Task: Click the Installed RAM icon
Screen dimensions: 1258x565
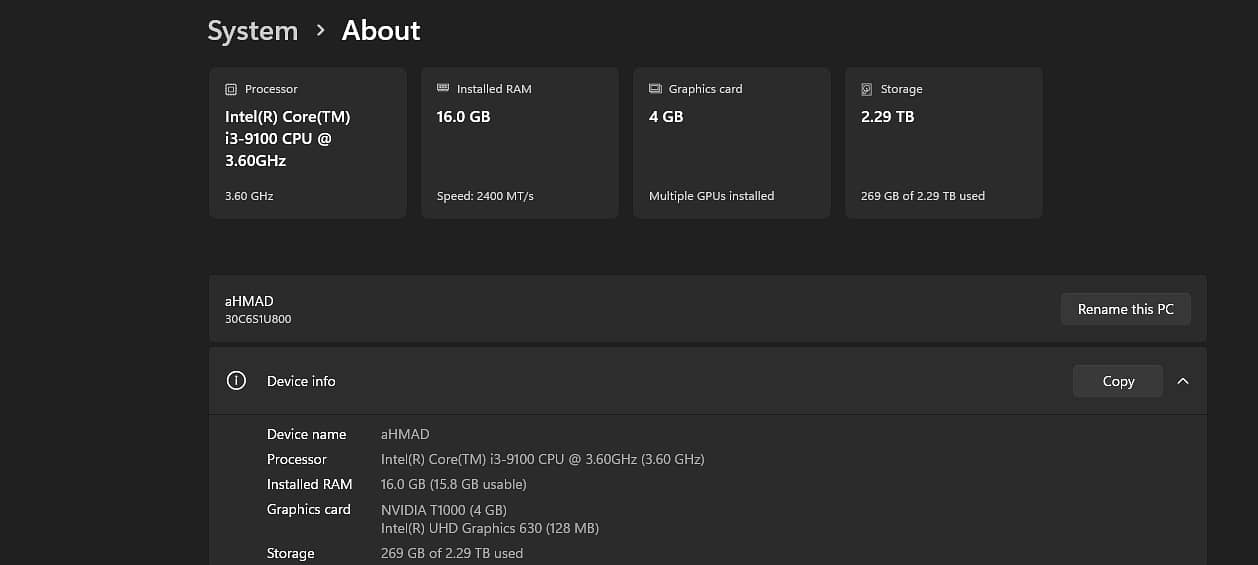Action: (x=443, y=88)
